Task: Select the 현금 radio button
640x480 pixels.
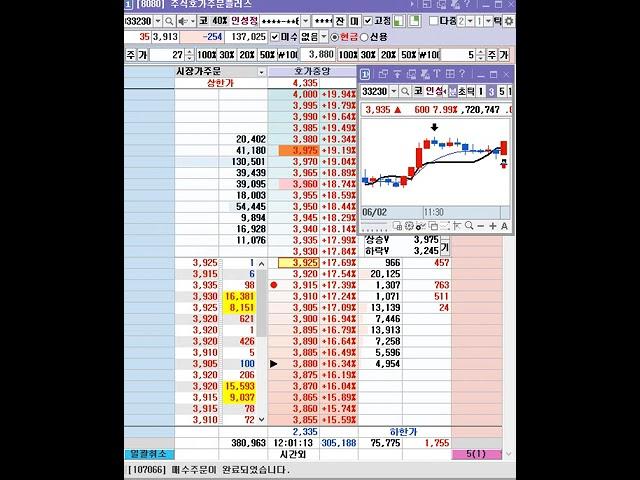Action: point(335,37)
